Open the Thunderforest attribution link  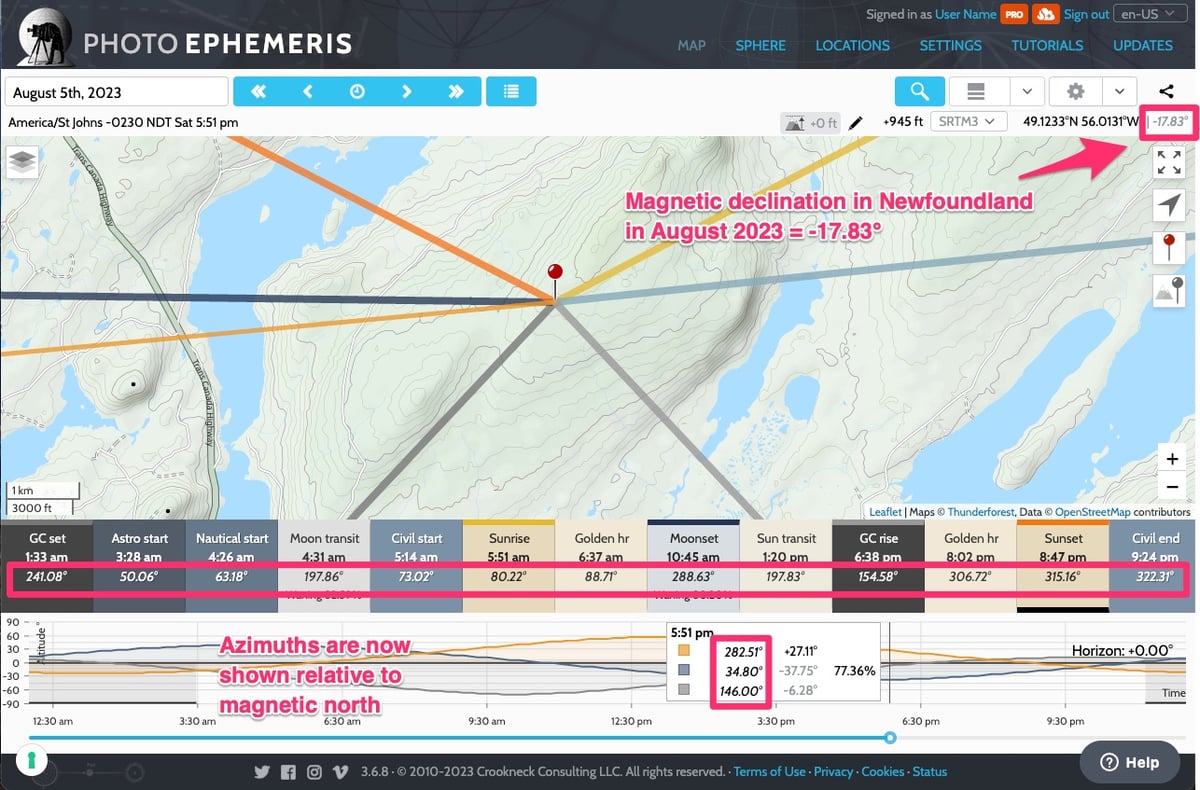[x=981, y=511]
